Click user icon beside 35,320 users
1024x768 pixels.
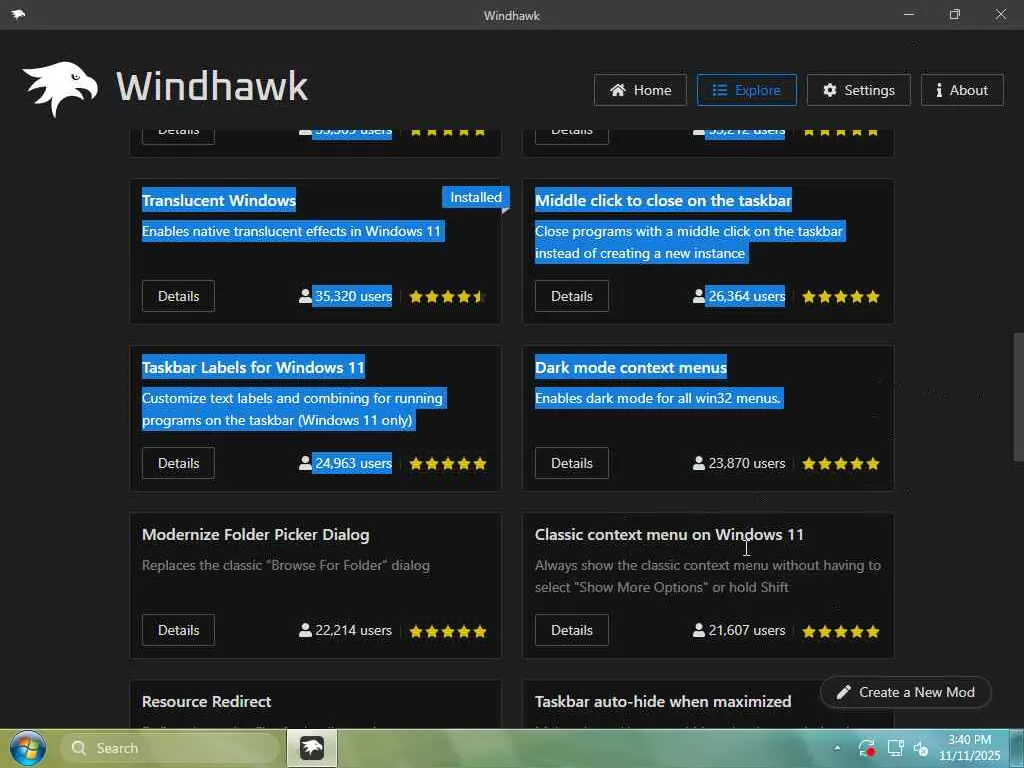pyautogui.click(x=305, y=296)
